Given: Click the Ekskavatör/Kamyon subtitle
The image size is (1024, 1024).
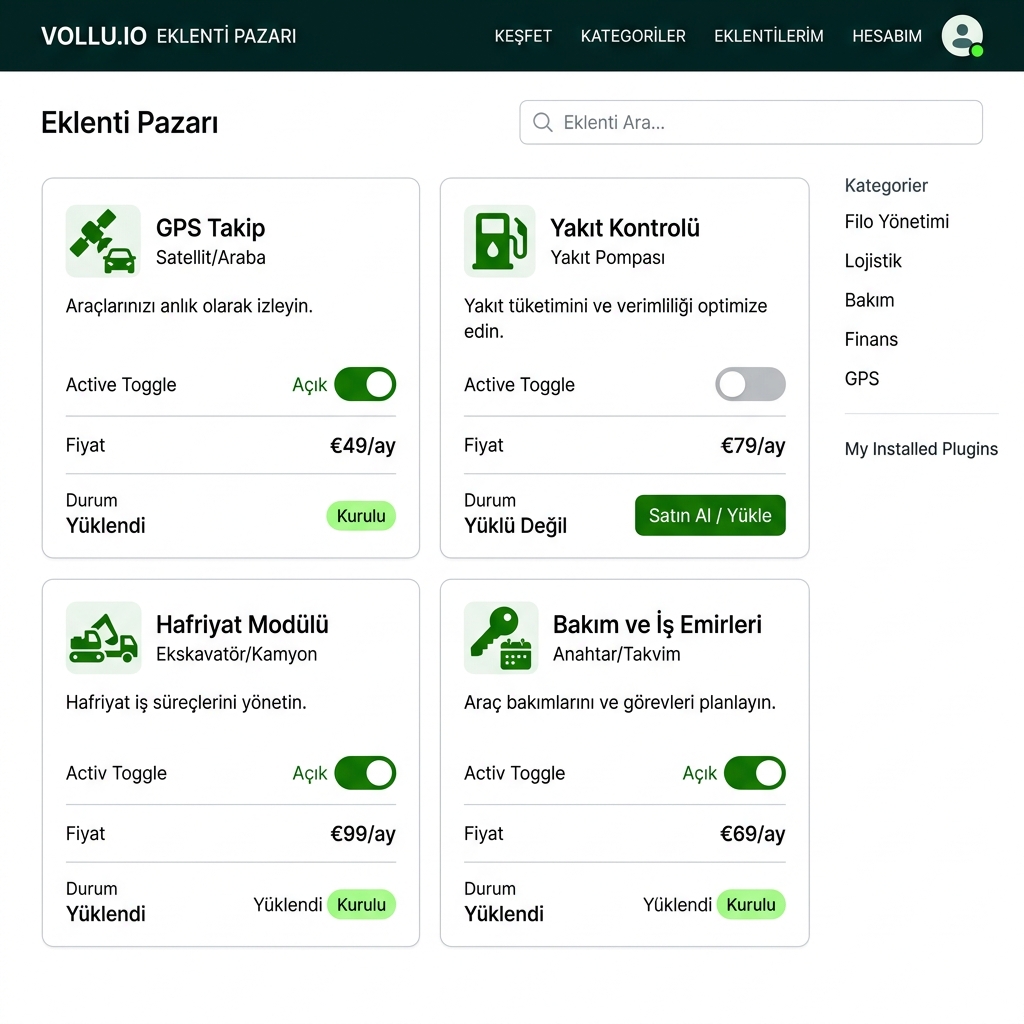Looking at the screenshot, I should click(236, 654).
